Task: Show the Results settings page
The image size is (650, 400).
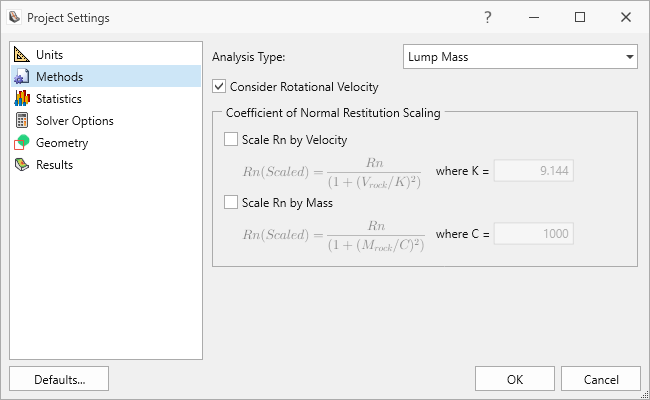Action: point(106,165)
